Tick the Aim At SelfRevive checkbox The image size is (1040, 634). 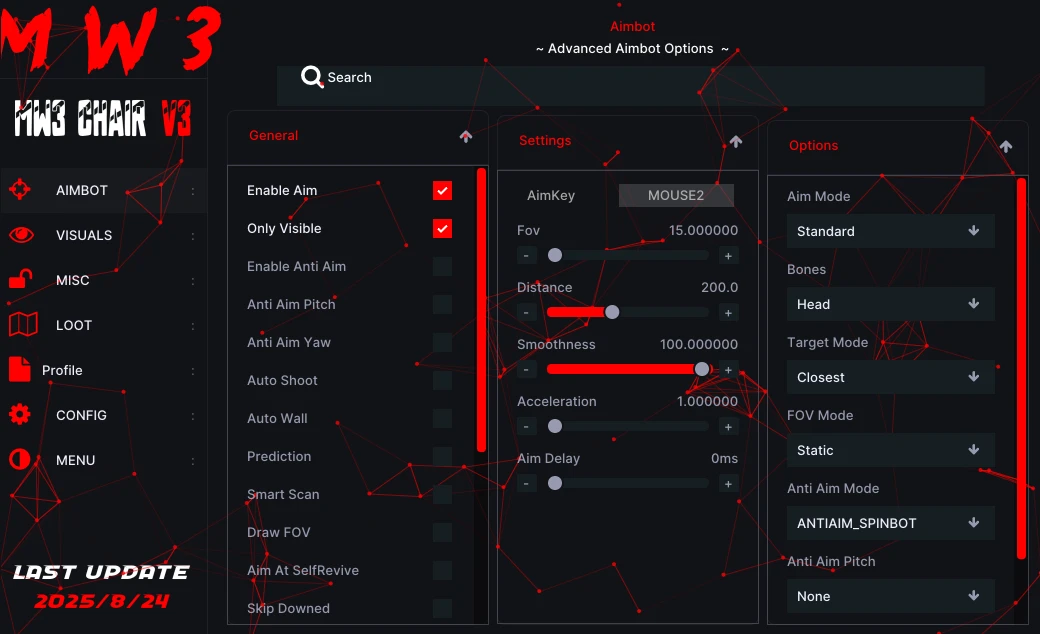tap(442, 570)
